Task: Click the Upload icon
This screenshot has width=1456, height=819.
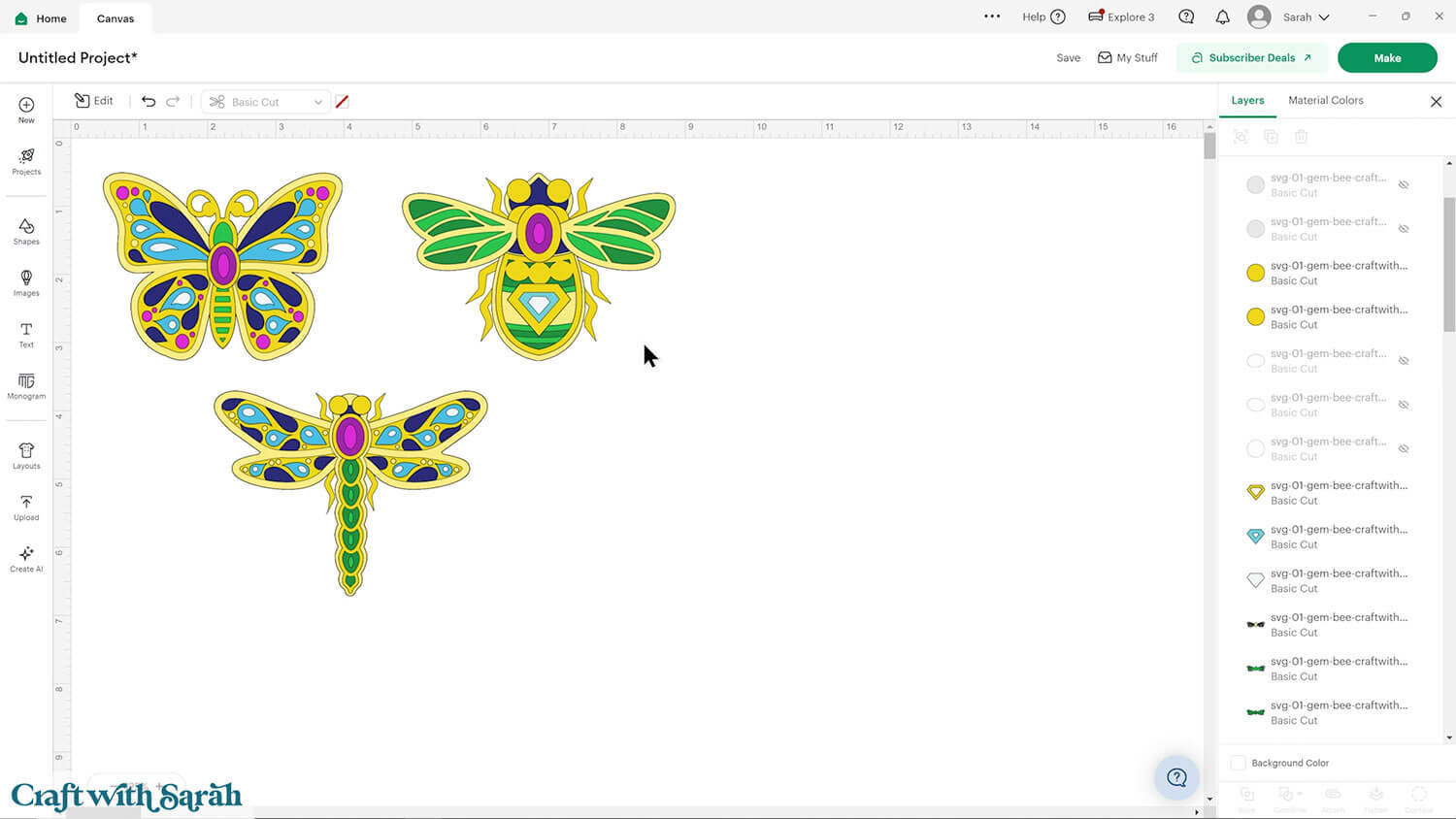Action: [x=26, y=507]
